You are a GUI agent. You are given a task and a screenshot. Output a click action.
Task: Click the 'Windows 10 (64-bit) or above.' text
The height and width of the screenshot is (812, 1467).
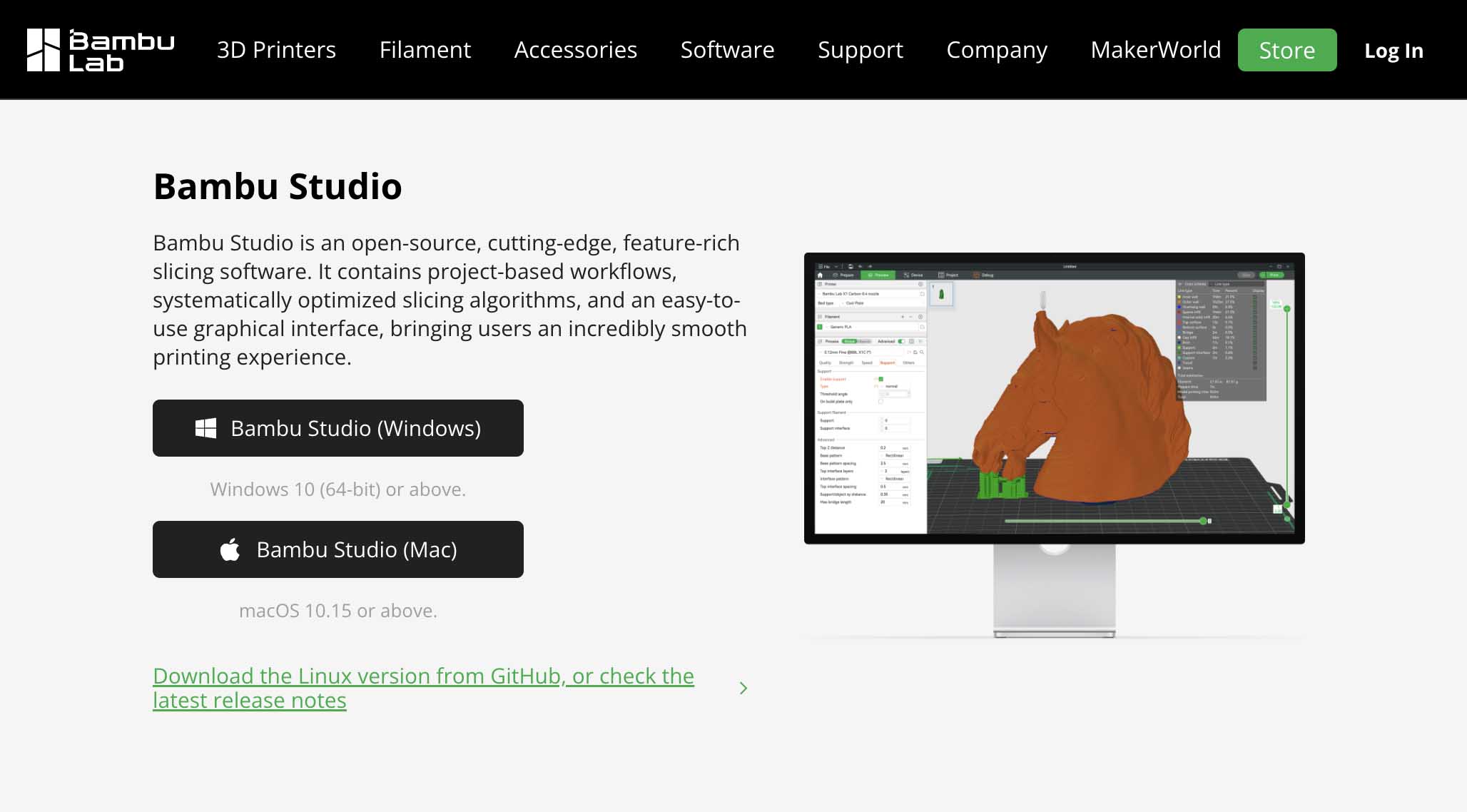pyautogui.click(x=338, y=489)
